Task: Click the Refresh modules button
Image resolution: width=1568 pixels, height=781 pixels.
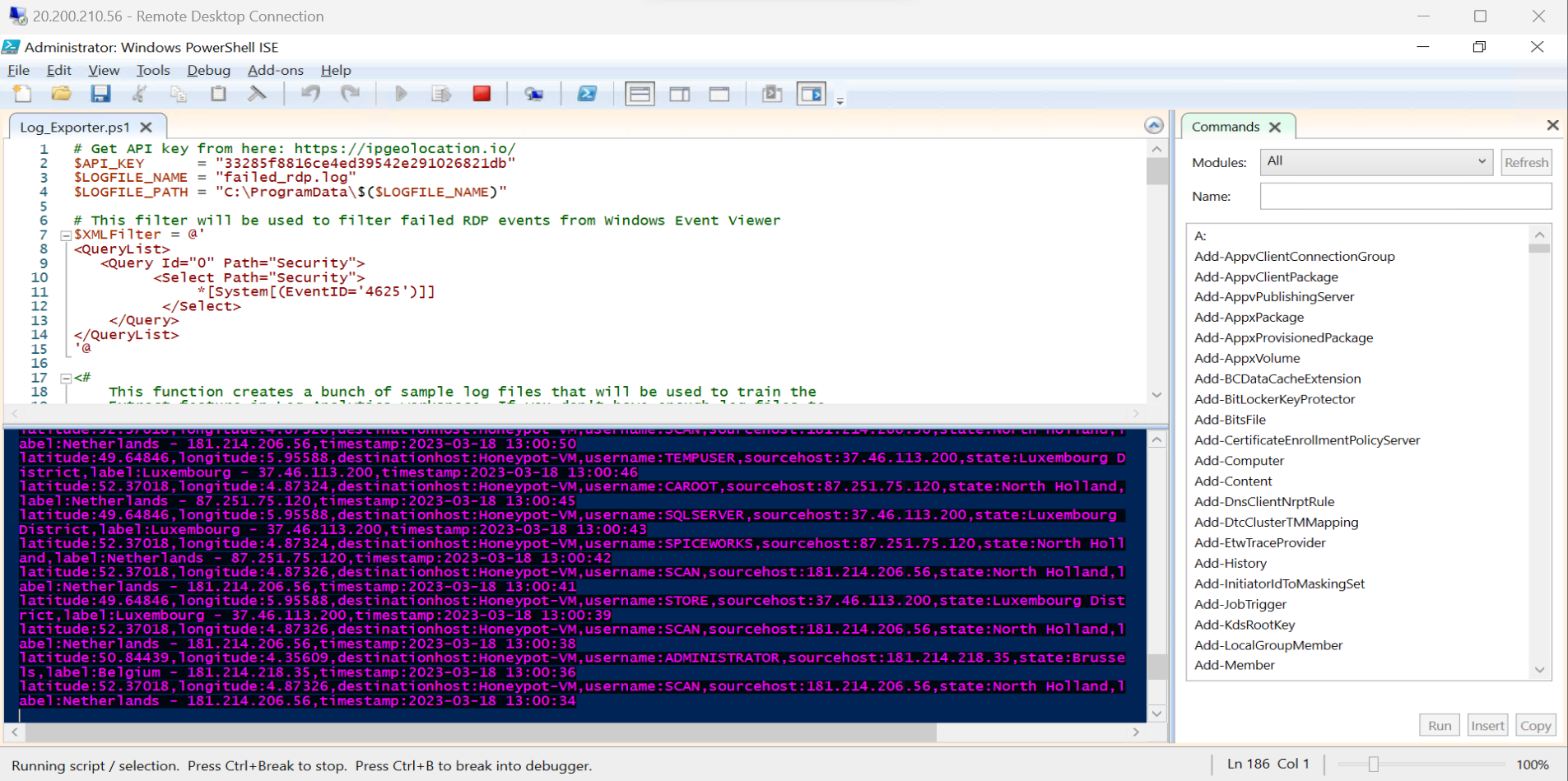Action: 1526,162
